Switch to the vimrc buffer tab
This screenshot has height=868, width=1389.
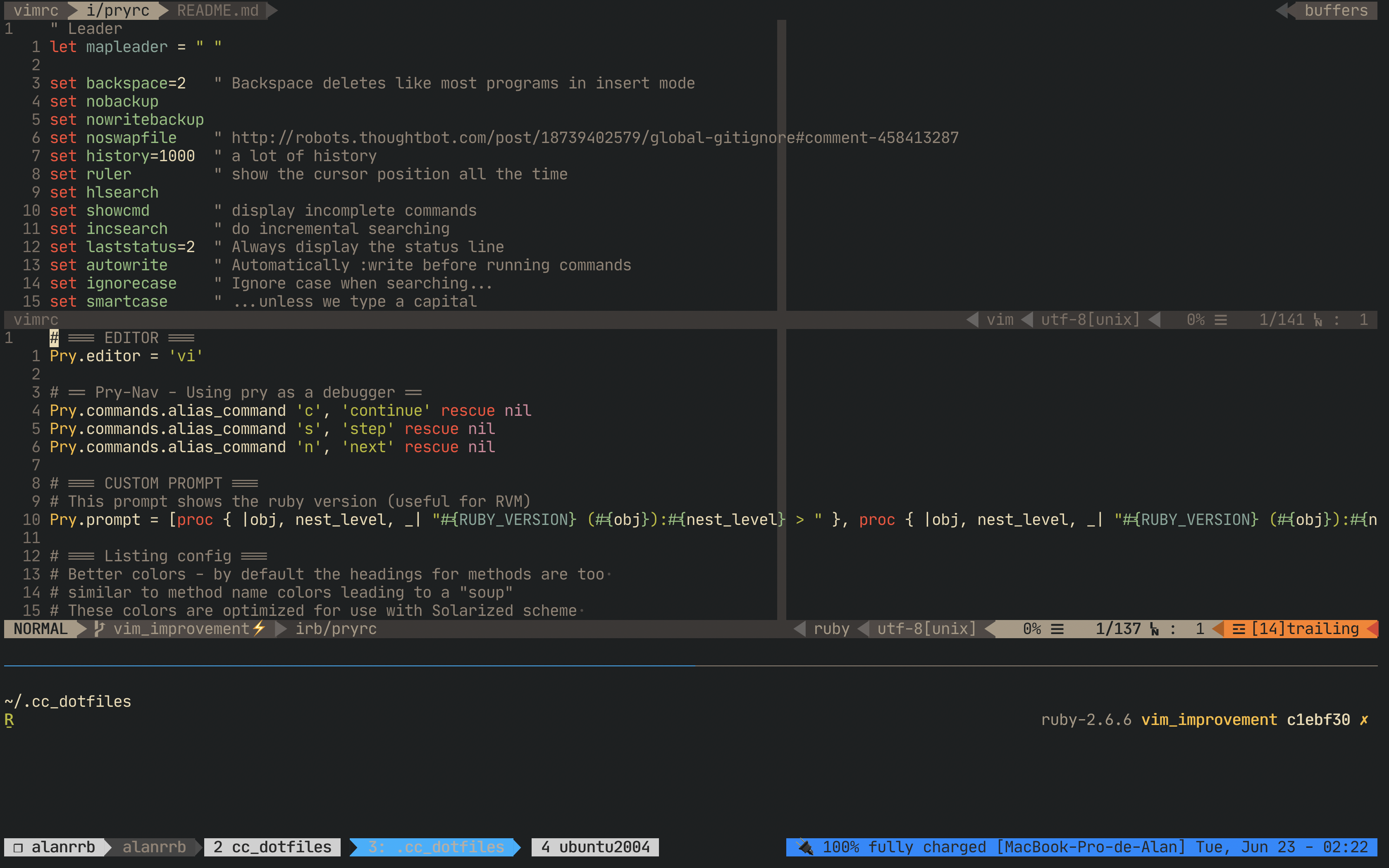pos(36,10)
